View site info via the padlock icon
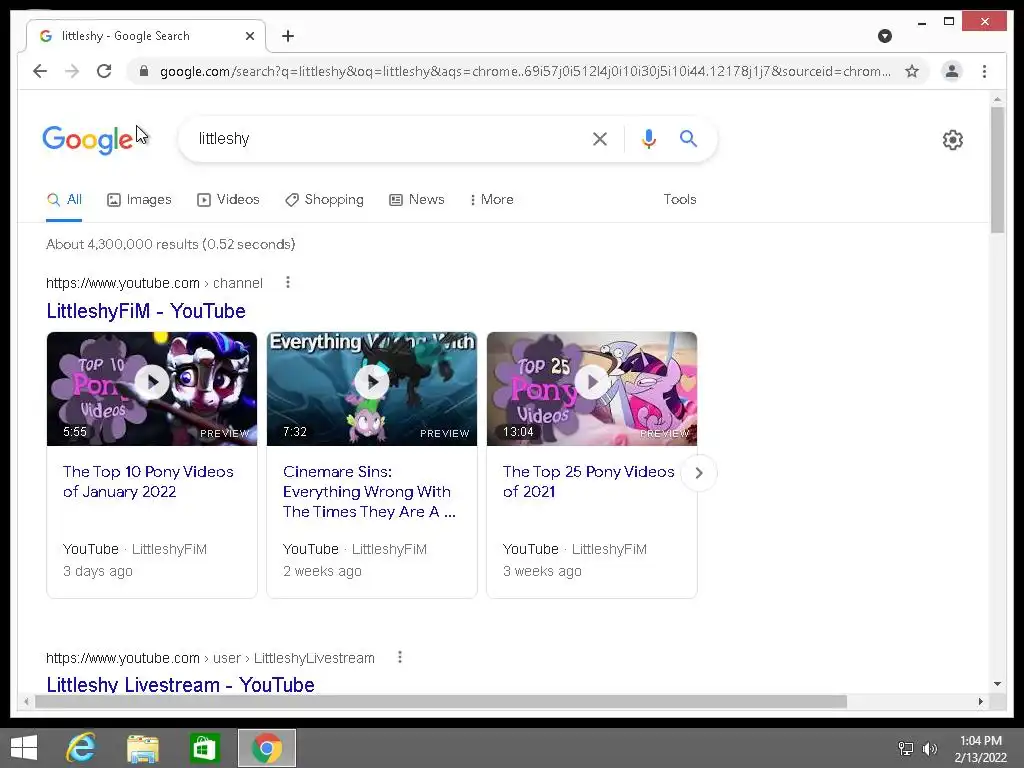The image size is (1024, 768). (x=144, y=71)
